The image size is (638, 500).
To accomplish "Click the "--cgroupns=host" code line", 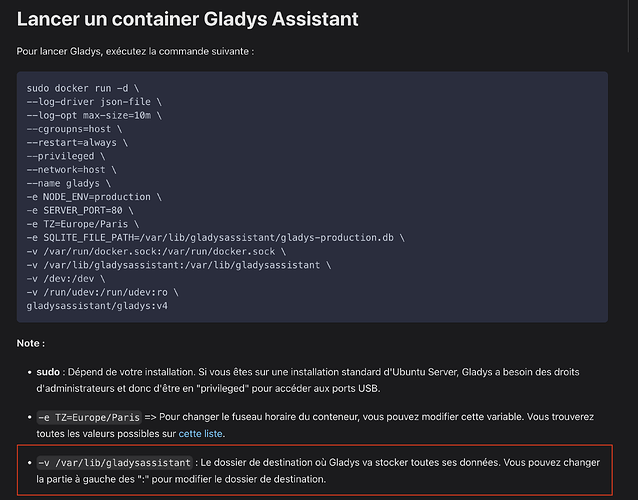I will coord(72,129).
